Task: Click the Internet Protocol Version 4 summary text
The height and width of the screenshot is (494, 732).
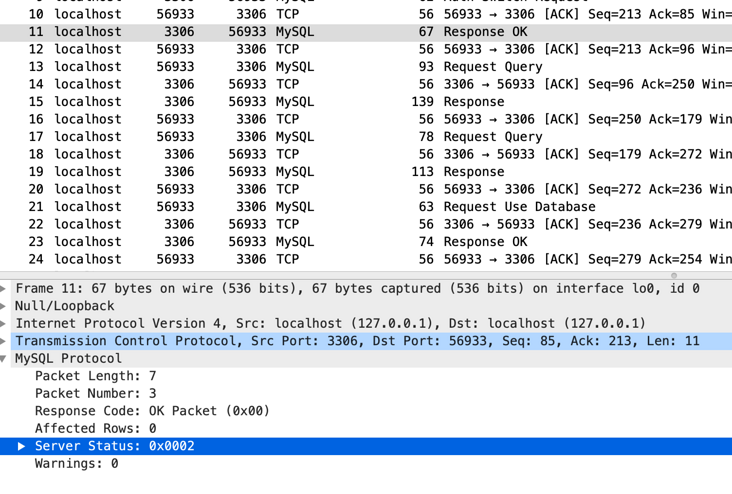Action: pyautogui.click(x=331, y=324)
